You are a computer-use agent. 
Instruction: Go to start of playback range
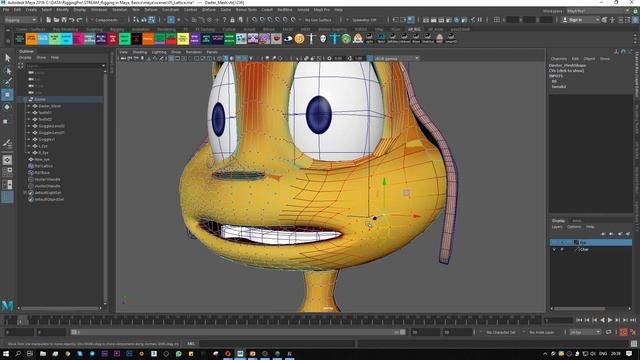pos(579,320)
